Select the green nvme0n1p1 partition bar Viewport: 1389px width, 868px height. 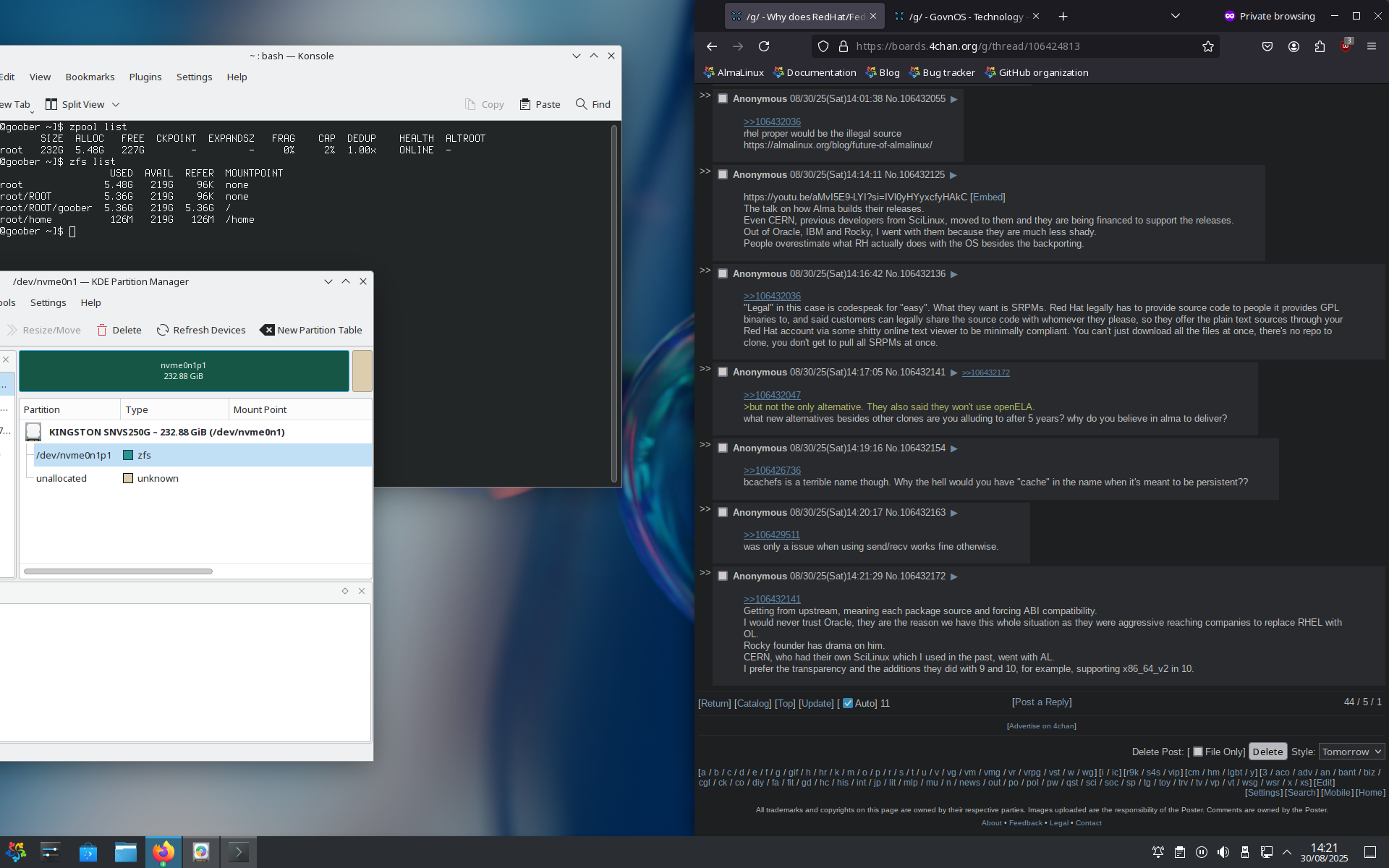point(184,370)
